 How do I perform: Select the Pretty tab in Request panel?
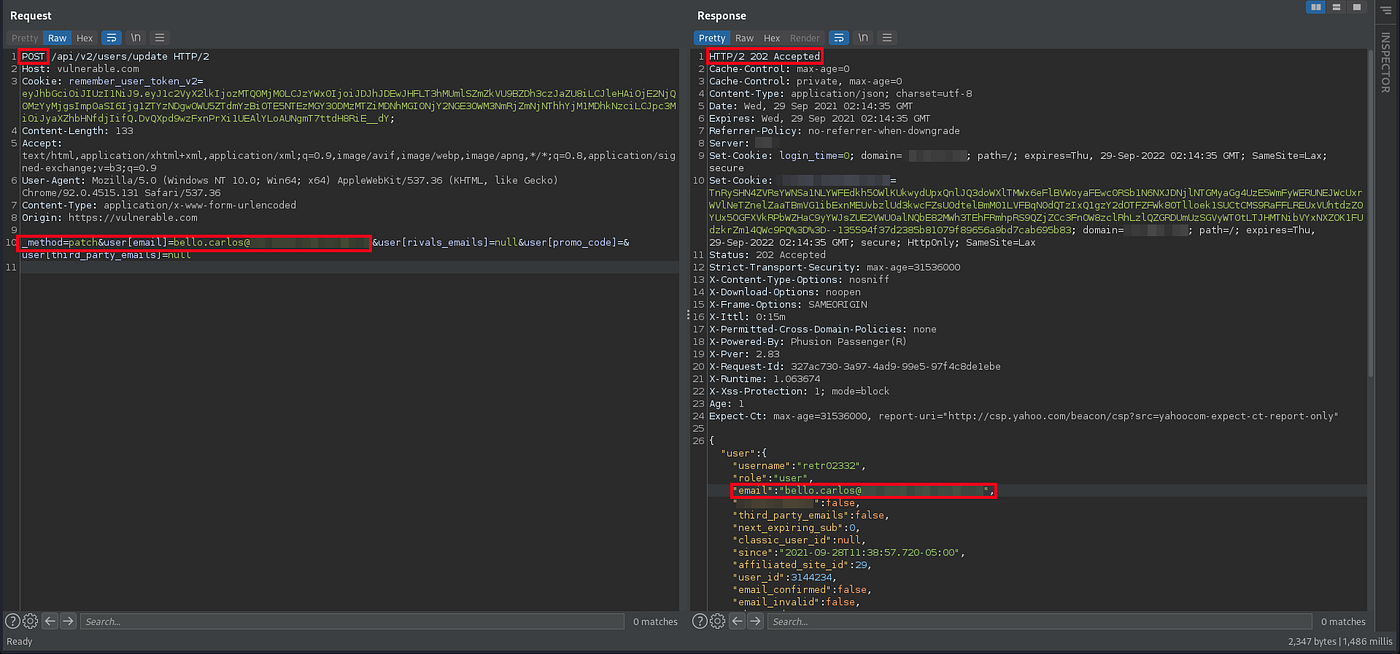pyautogui.click(x=25, y=38)
